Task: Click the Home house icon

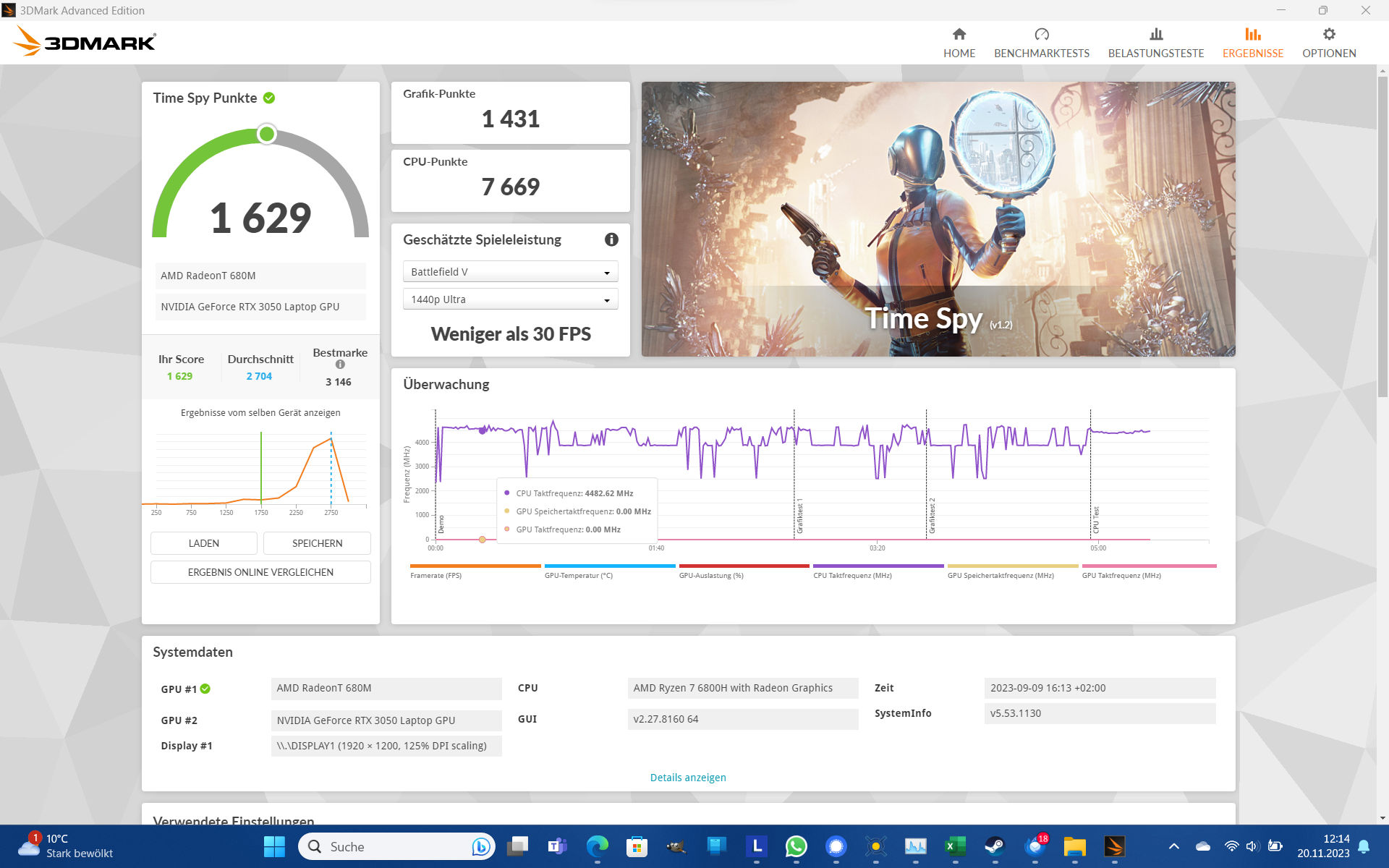Action: coord(959,34)
